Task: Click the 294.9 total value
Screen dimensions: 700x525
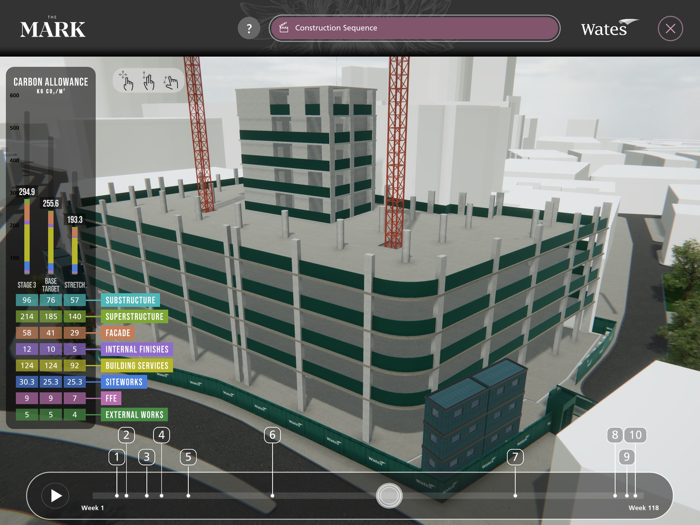Action: (27, 192)
